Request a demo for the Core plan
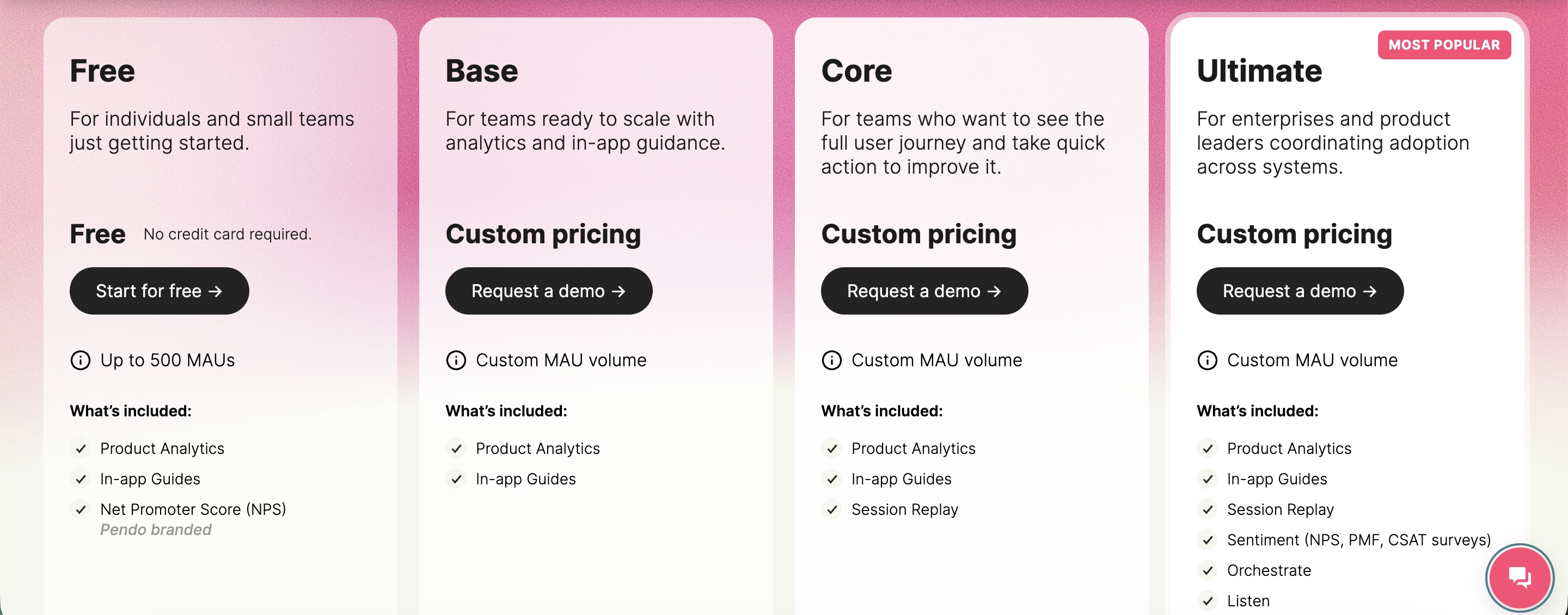 [x=923, y=291]
